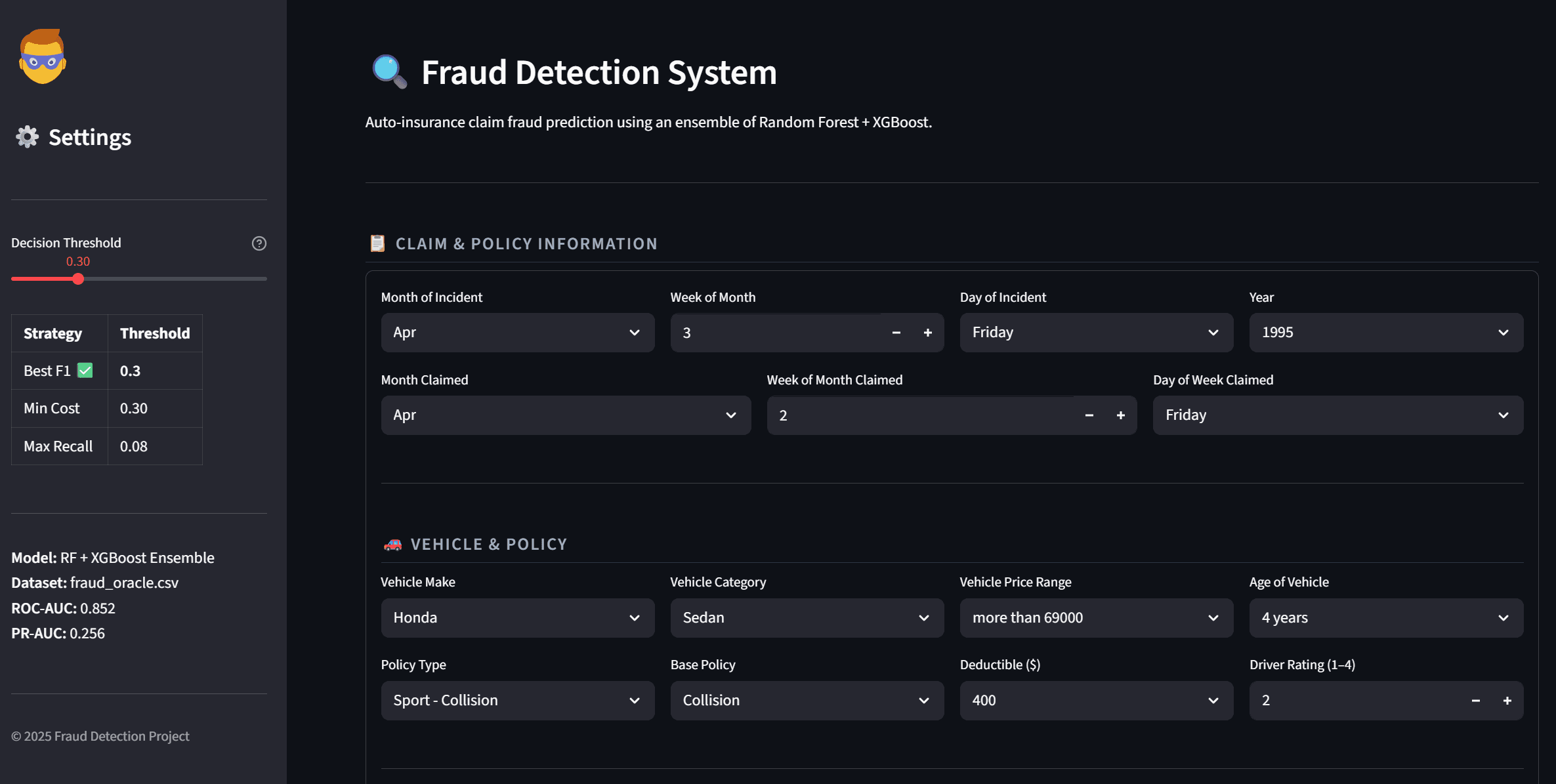
Task: Click the masked hero avatar logo
Action: tap(43, 56)
